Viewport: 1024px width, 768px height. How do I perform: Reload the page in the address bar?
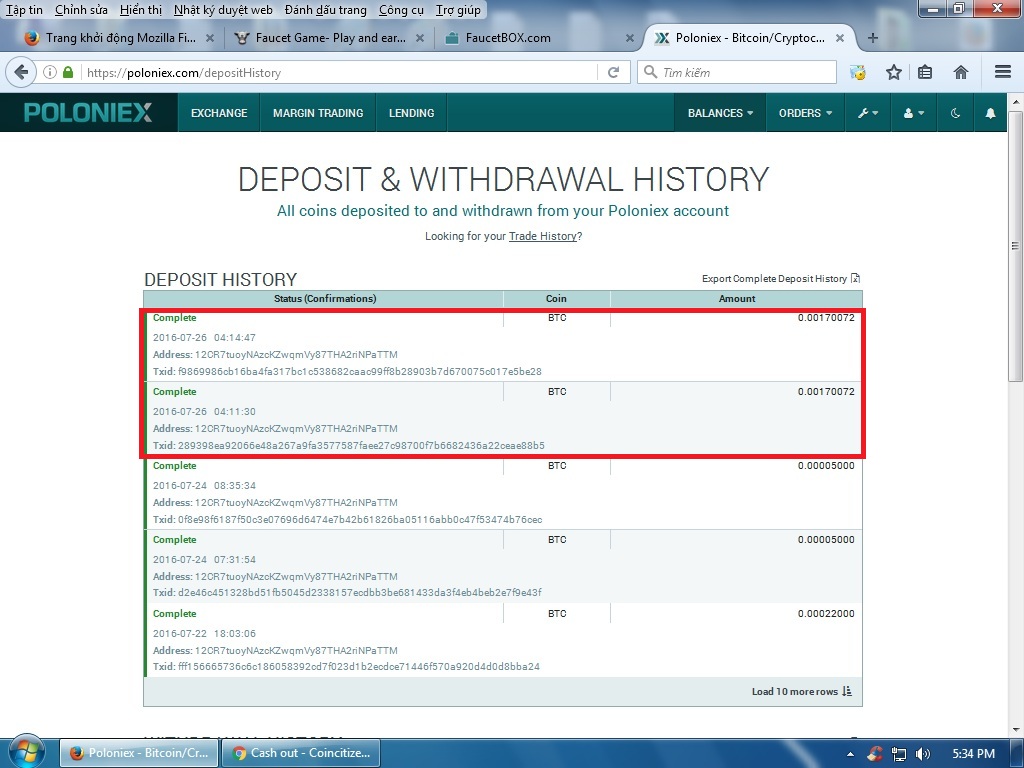(613, 72)
